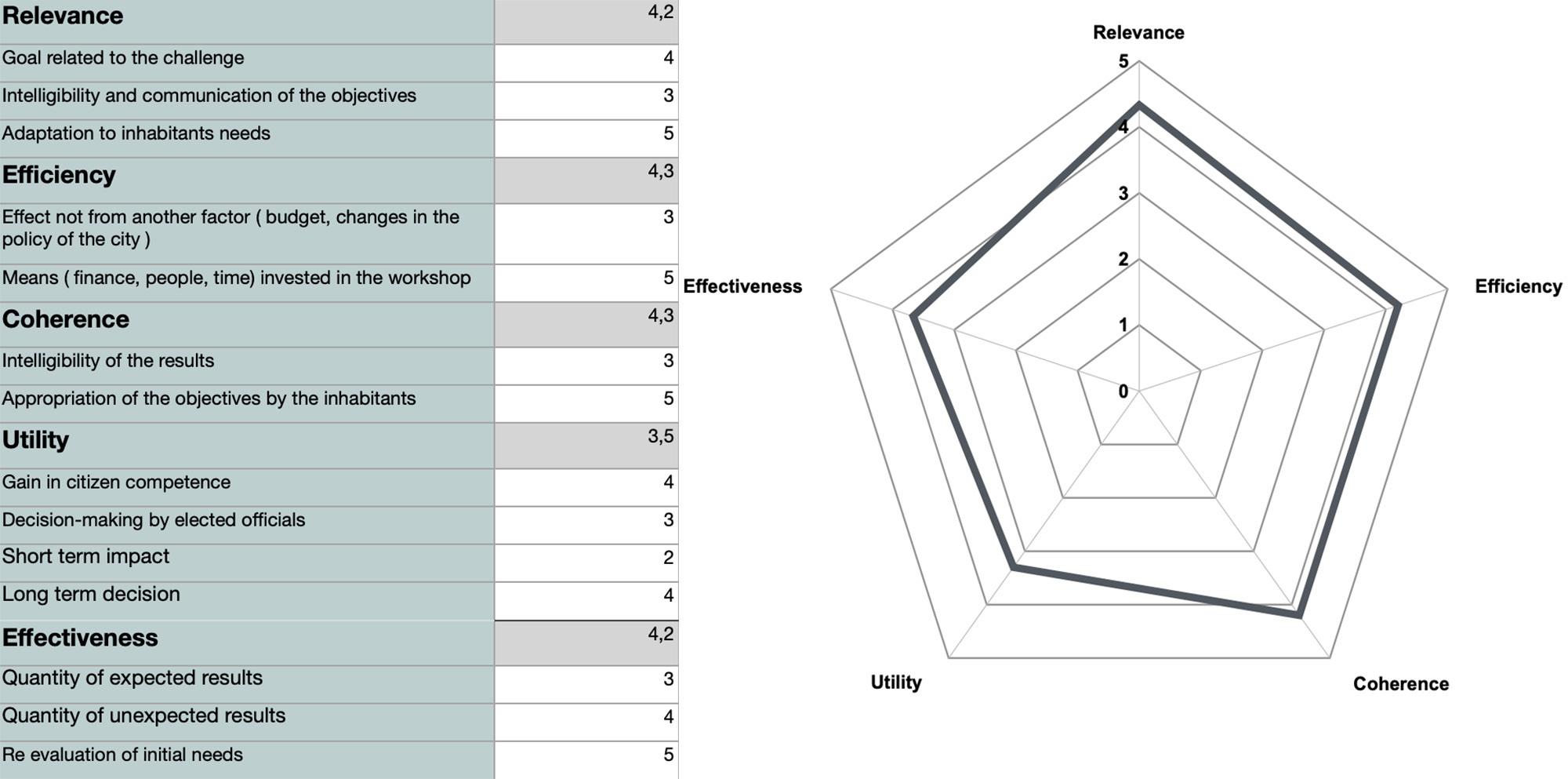The width and height of the screenshot is (1568, 779).
Task: Click the Relevance axis label on radar chart
Action: point(1138,33)
